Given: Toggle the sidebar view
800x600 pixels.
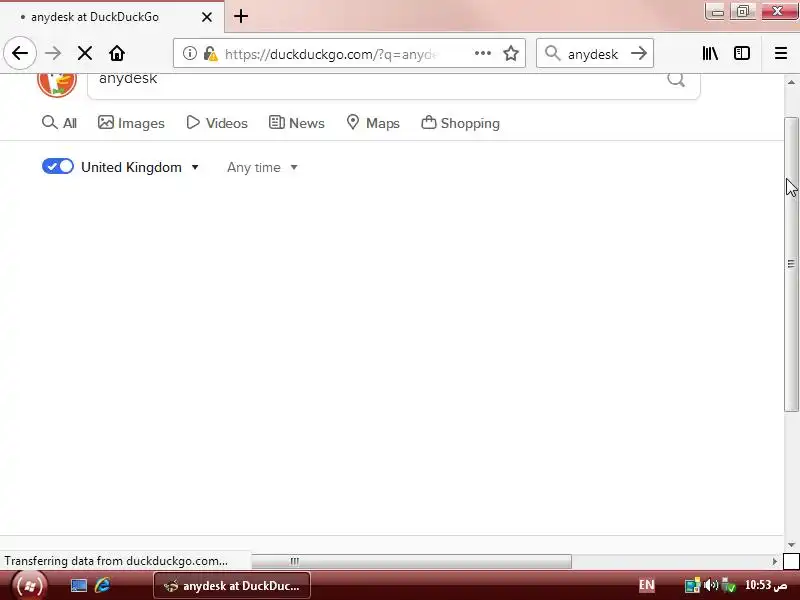Looking at the screenshot, I should click(742, 53).
